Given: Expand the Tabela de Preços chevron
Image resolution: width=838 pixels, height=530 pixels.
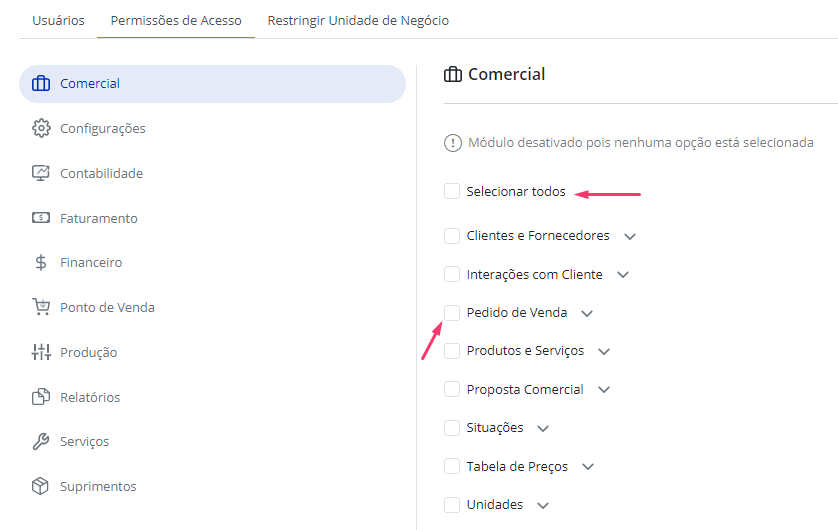Looking at the screenshot, I should click(x=588, y=467).
